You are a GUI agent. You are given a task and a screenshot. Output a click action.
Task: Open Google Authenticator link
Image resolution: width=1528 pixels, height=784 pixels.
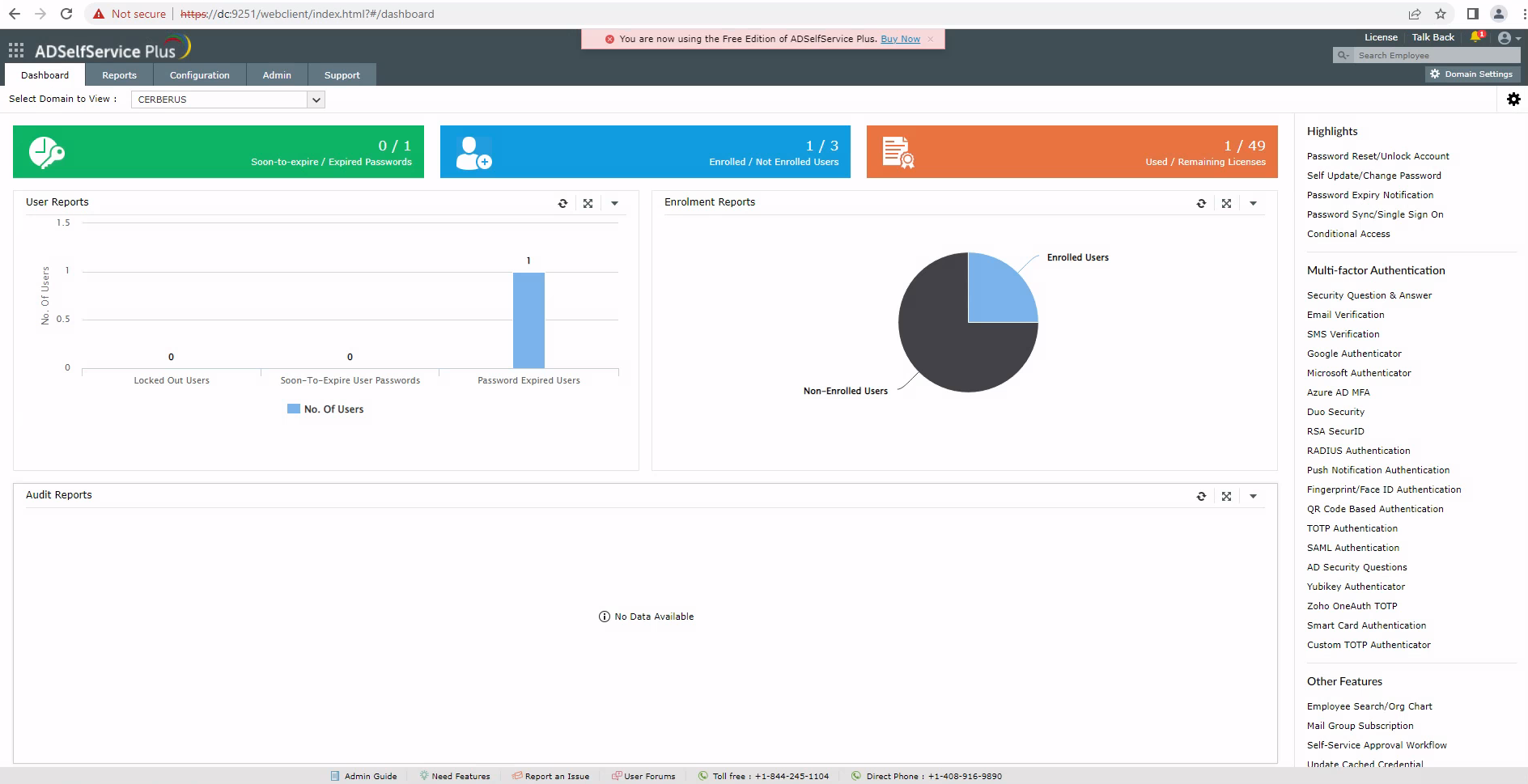click(x=1354, y=354)
